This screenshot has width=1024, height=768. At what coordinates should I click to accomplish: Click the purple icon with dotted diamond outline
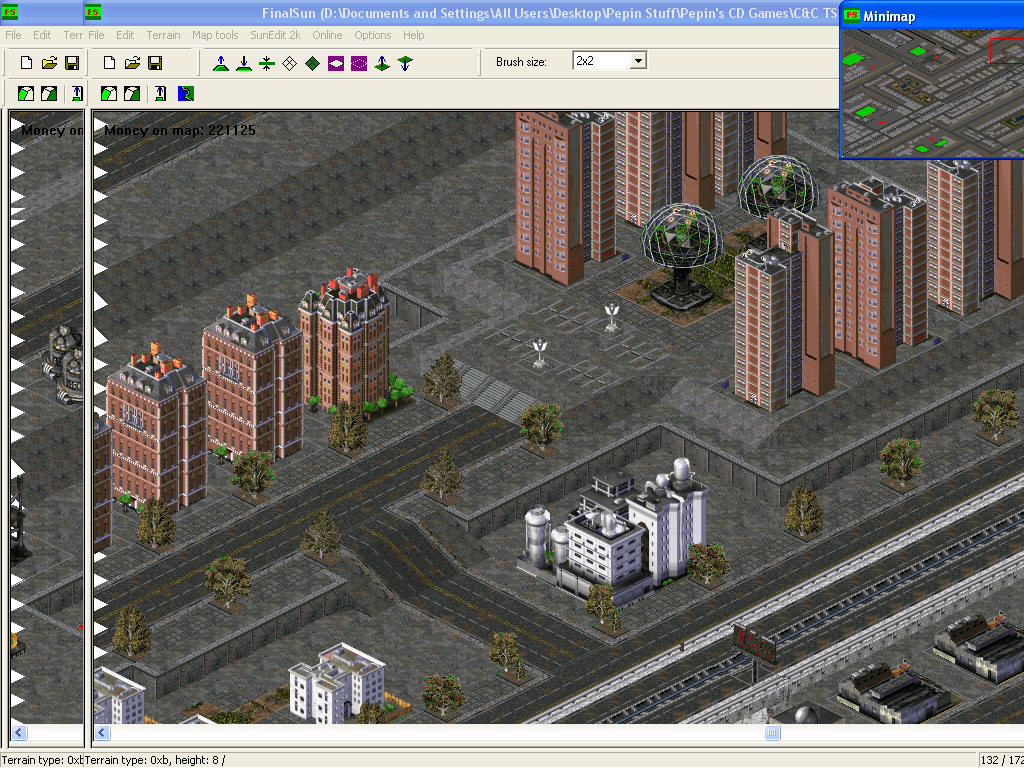click(x=359, y=63)
